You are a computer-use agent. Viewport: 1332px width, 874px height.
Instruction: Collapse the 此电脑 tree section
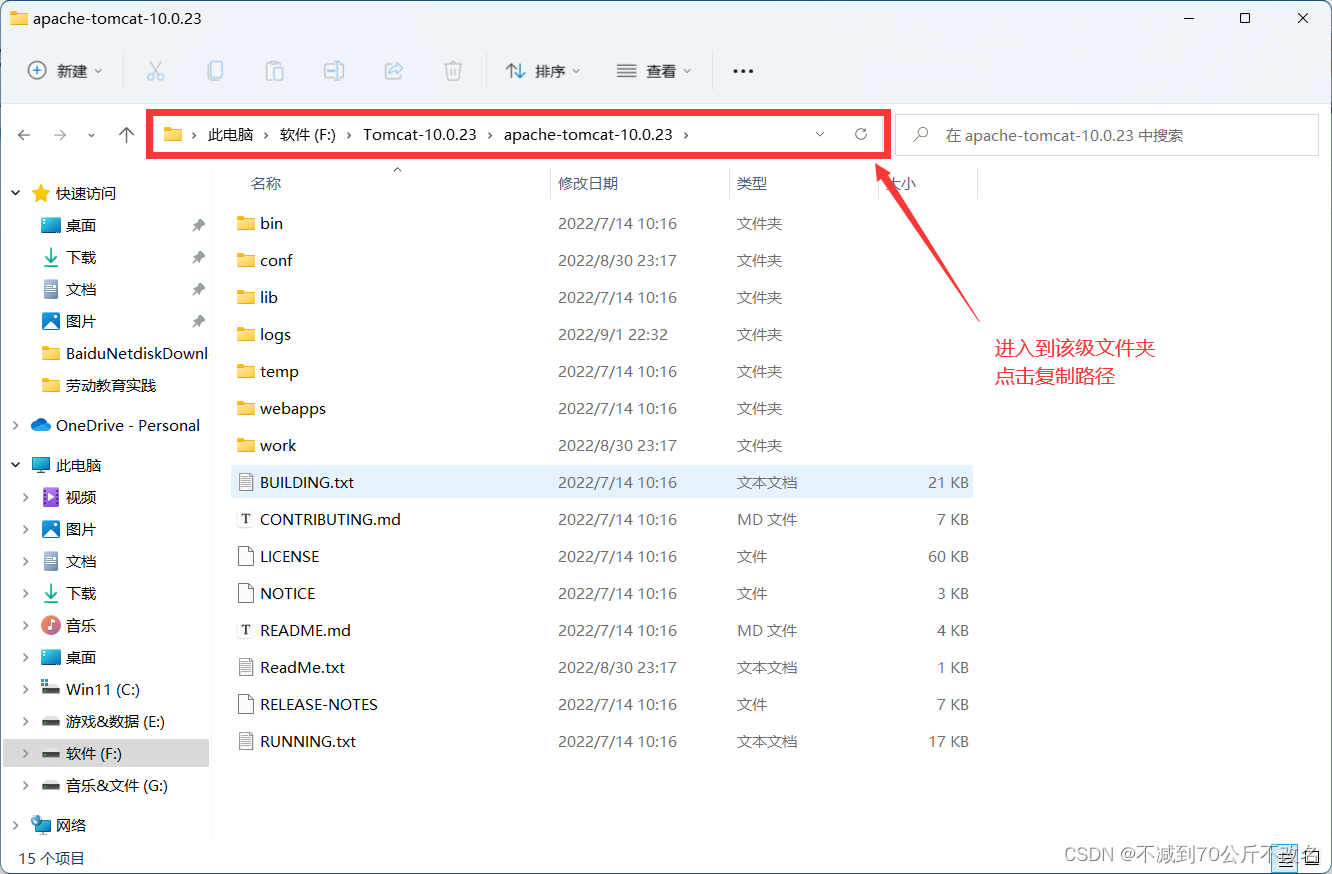[15, 464]
